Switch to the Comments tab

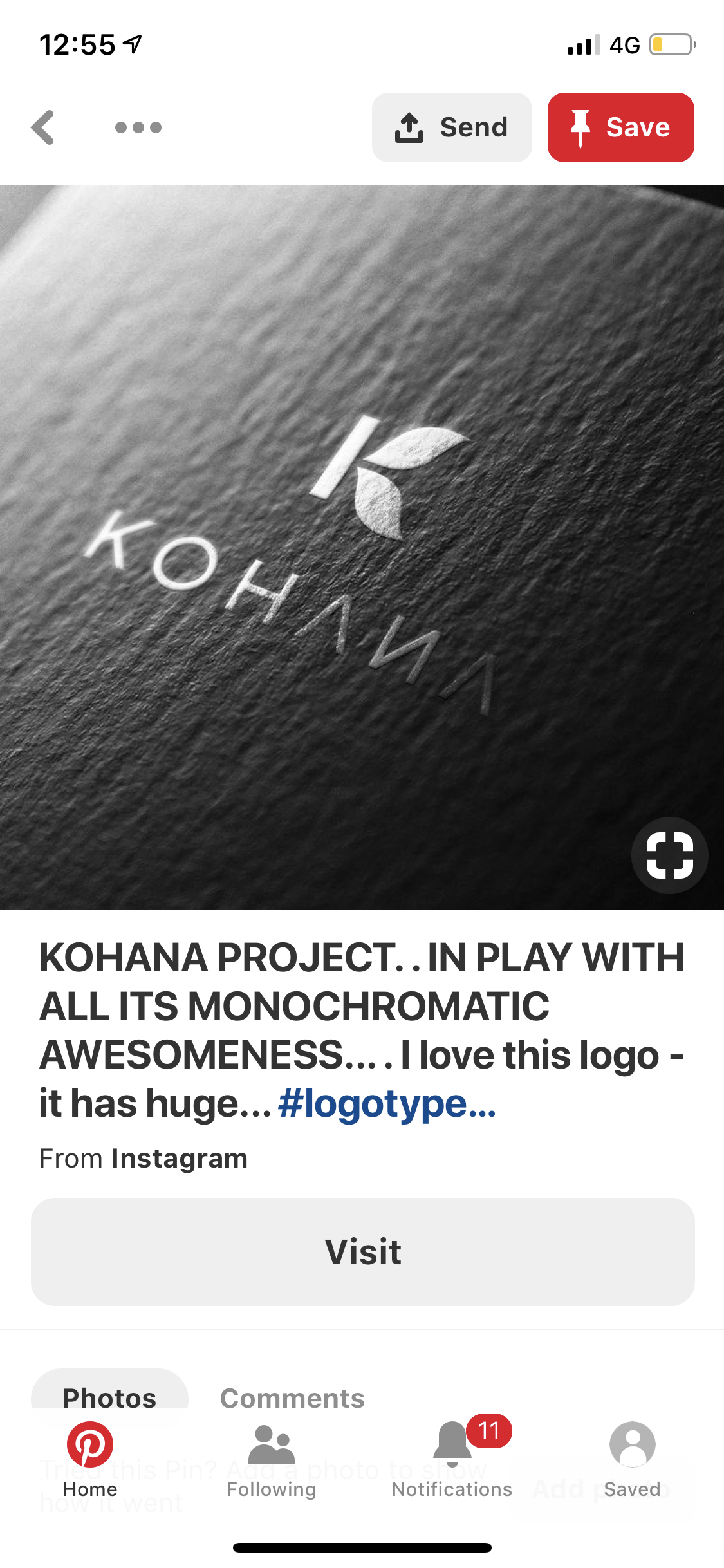click(x=292, y=1397)
